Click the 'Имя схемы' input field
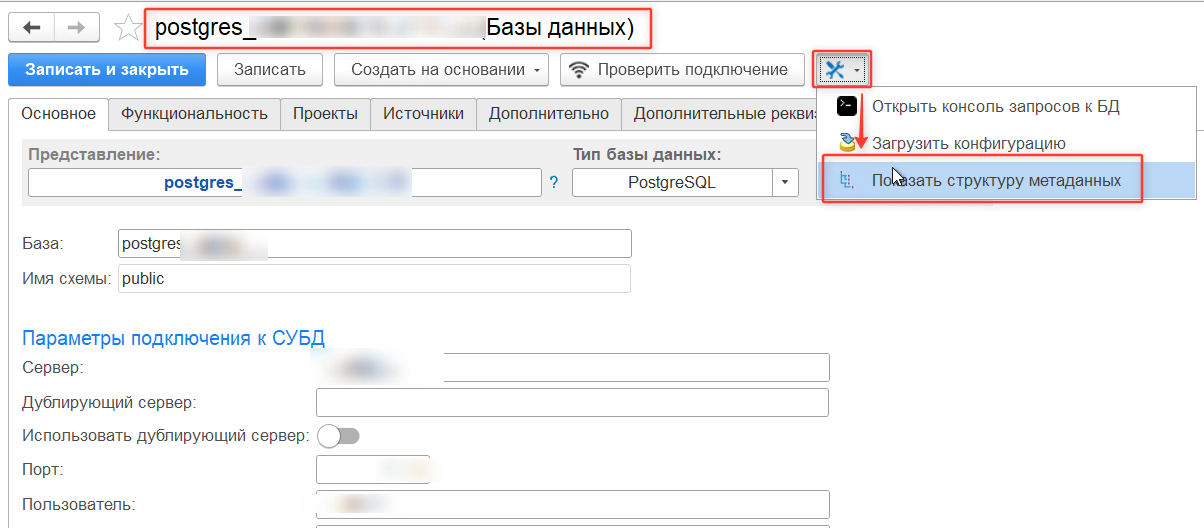The height and width of the screenshot is (528, 1204). tap(374, 279)
